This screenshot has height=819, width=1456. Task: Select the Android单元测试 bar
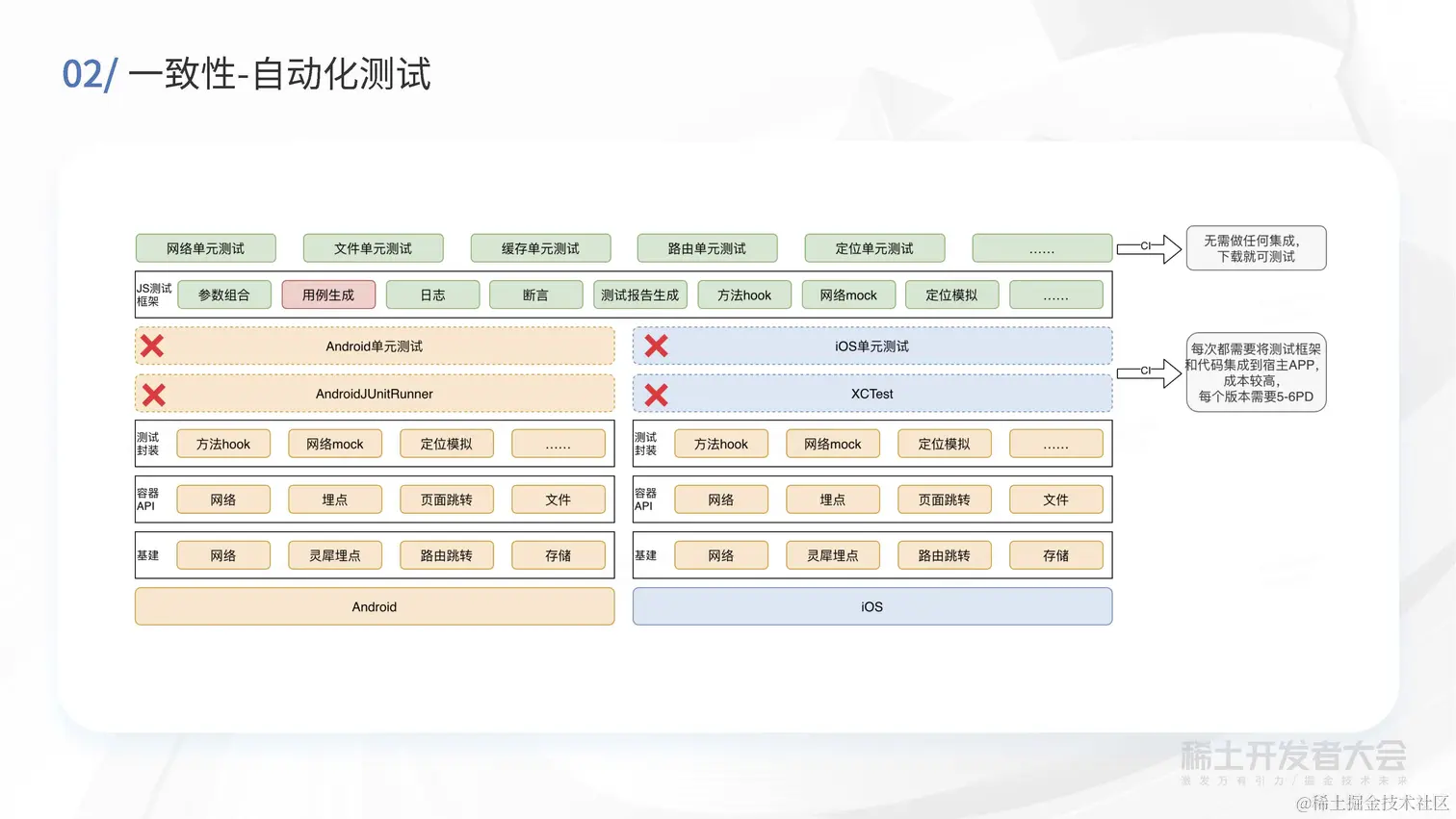pos(375,346)
